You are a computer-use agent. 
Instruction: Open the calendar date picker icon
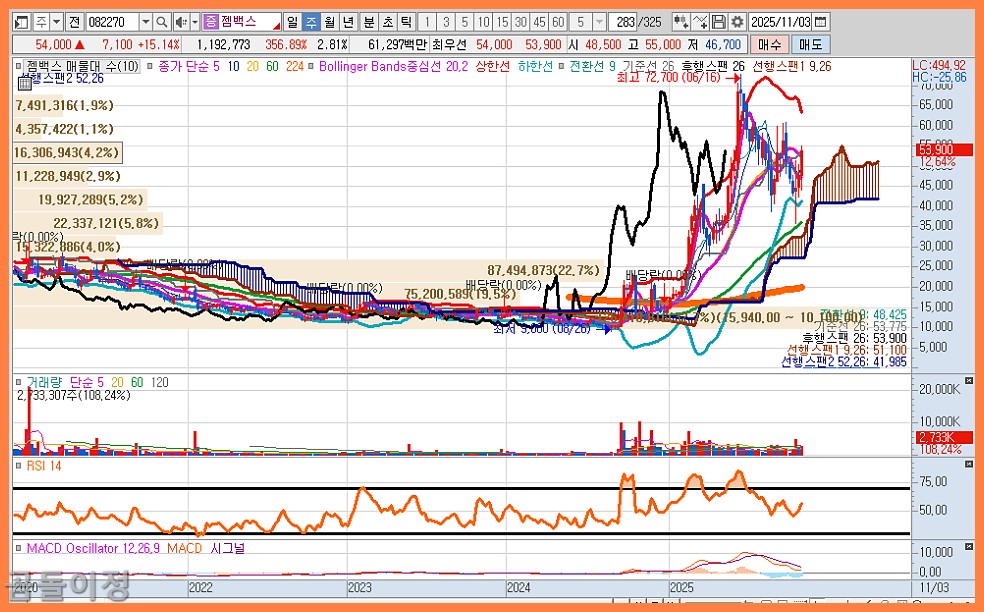click(x=820, y=22)
